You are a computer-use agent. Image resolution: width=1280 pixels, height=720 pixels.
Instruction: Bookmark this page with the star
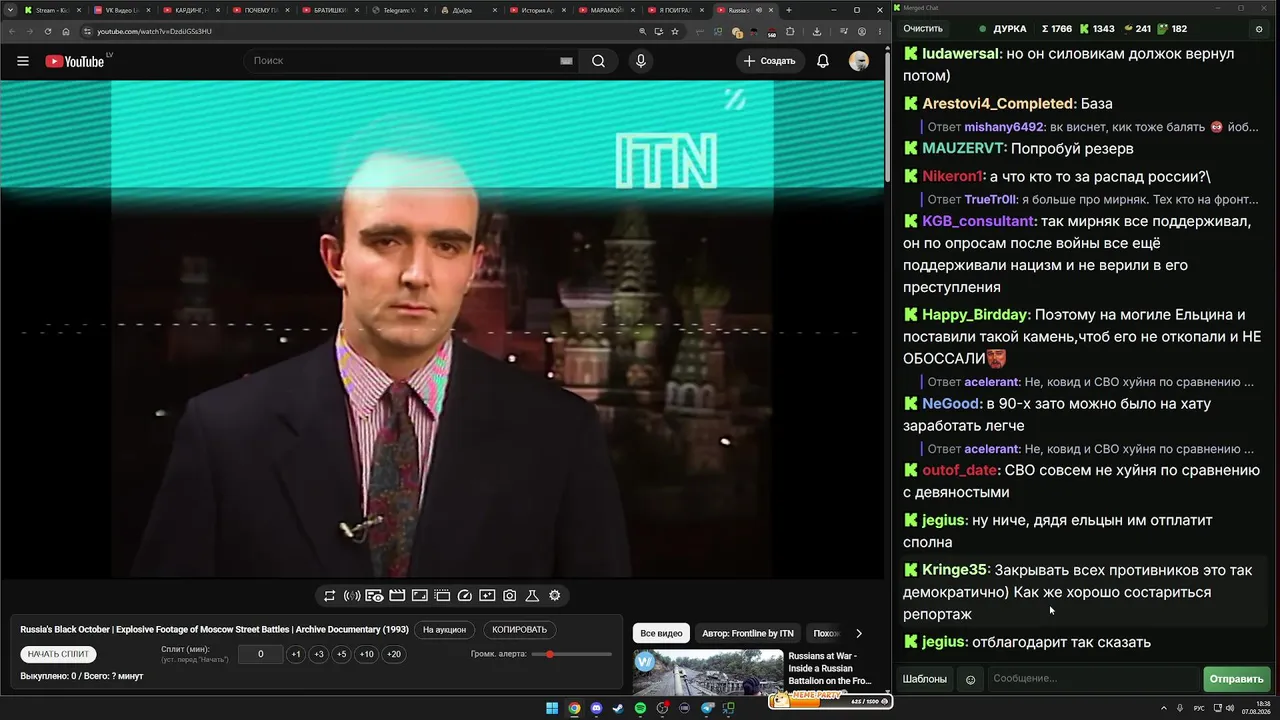[x=675, y=31]
